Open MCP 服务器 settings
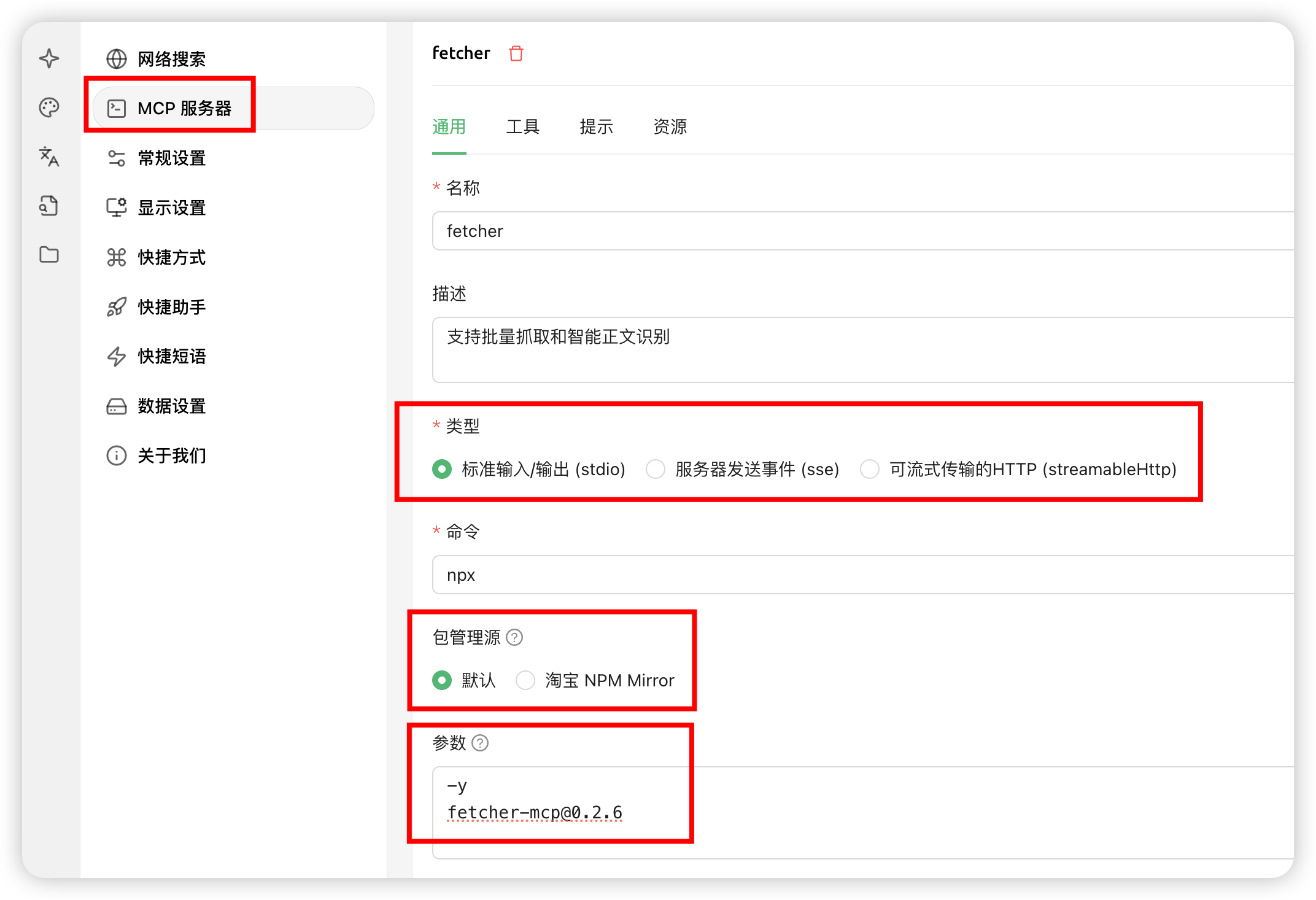 [x=233, y=108]
